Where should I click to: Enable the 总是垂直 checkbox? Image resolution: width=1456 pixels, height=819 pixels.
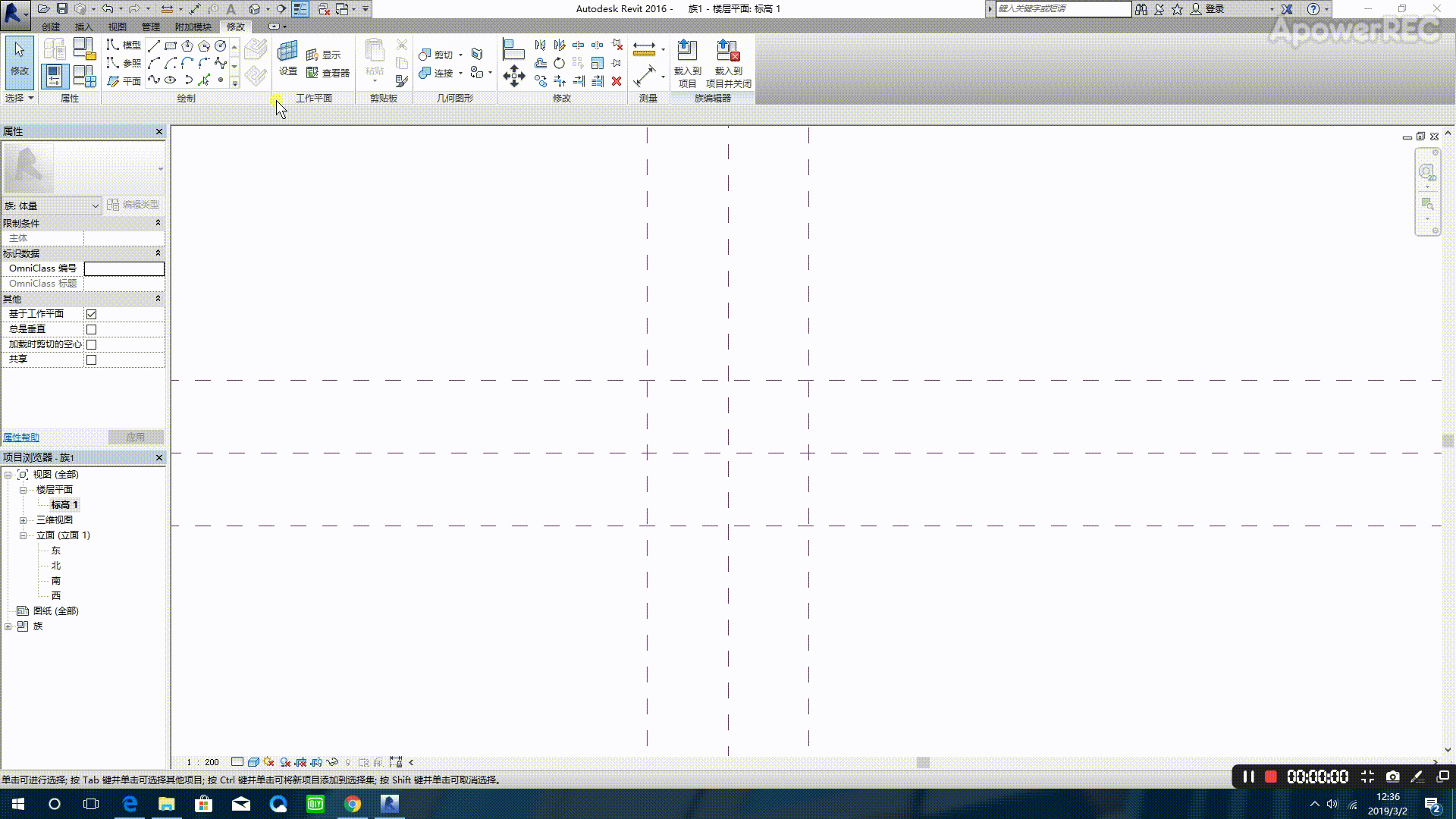[x=92, y=329]
